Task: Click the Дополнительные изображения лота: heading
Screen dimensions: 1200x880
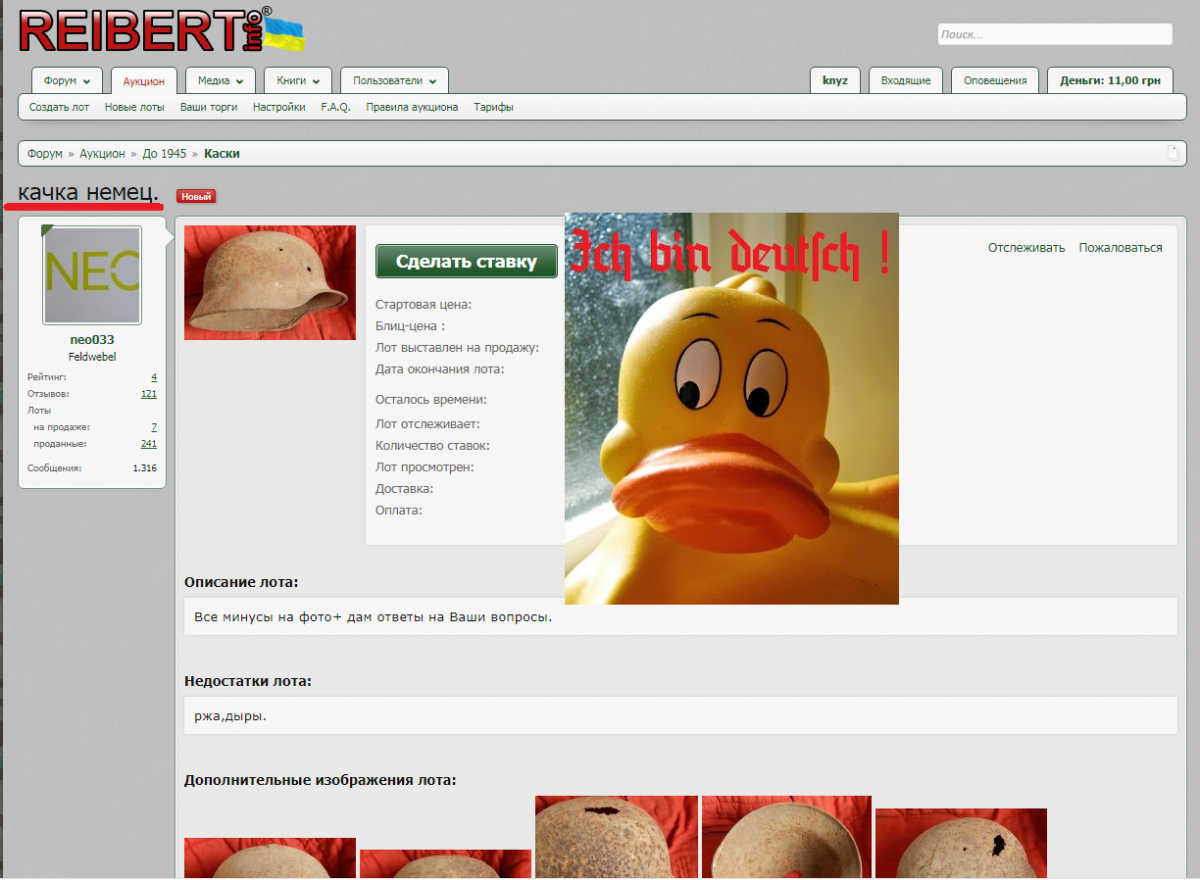Action: coord(320,780)
